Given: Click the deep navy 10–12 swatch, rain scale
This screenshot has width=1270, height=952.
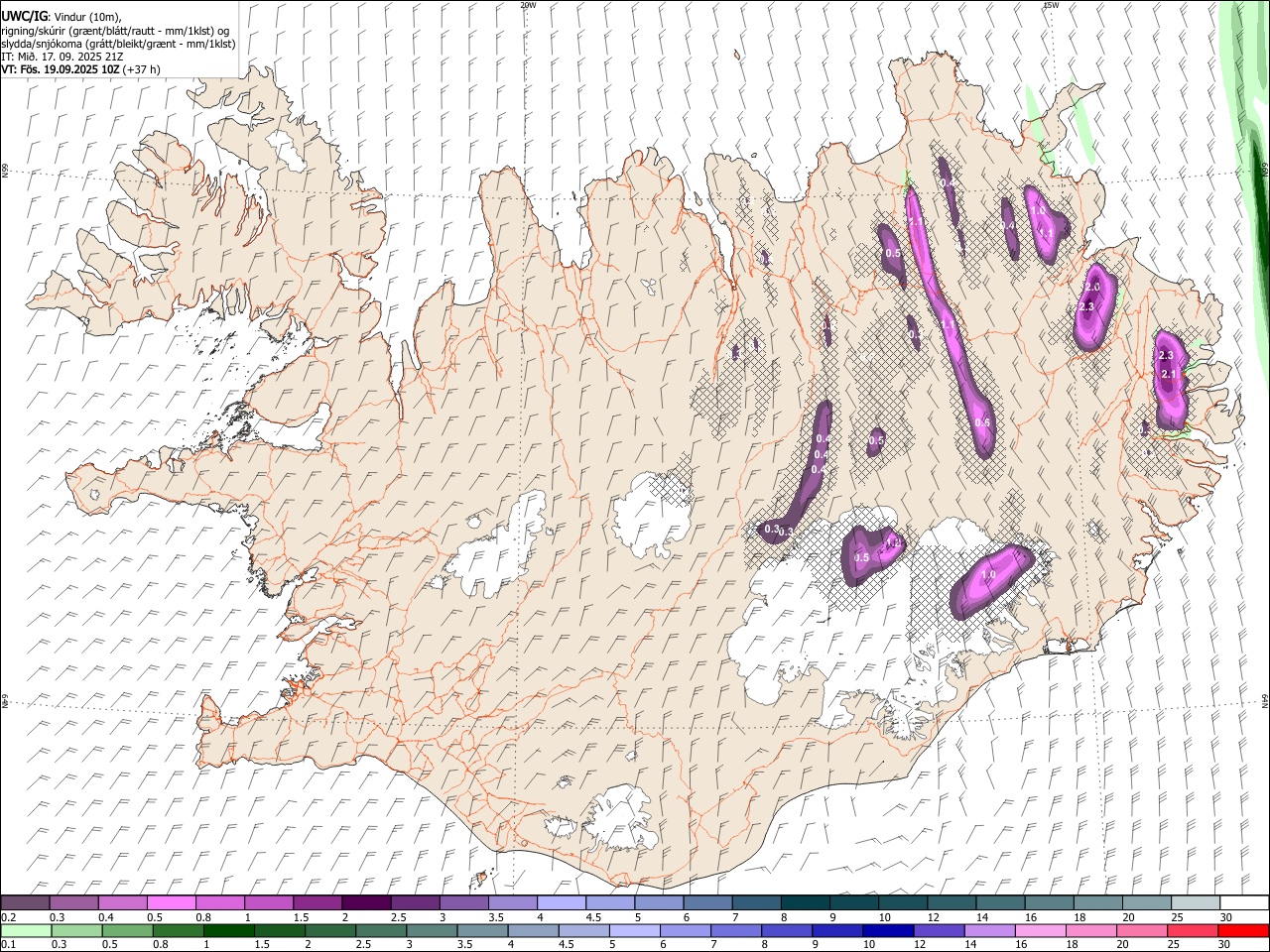Looking at the screenshot, I should [887, 930].
